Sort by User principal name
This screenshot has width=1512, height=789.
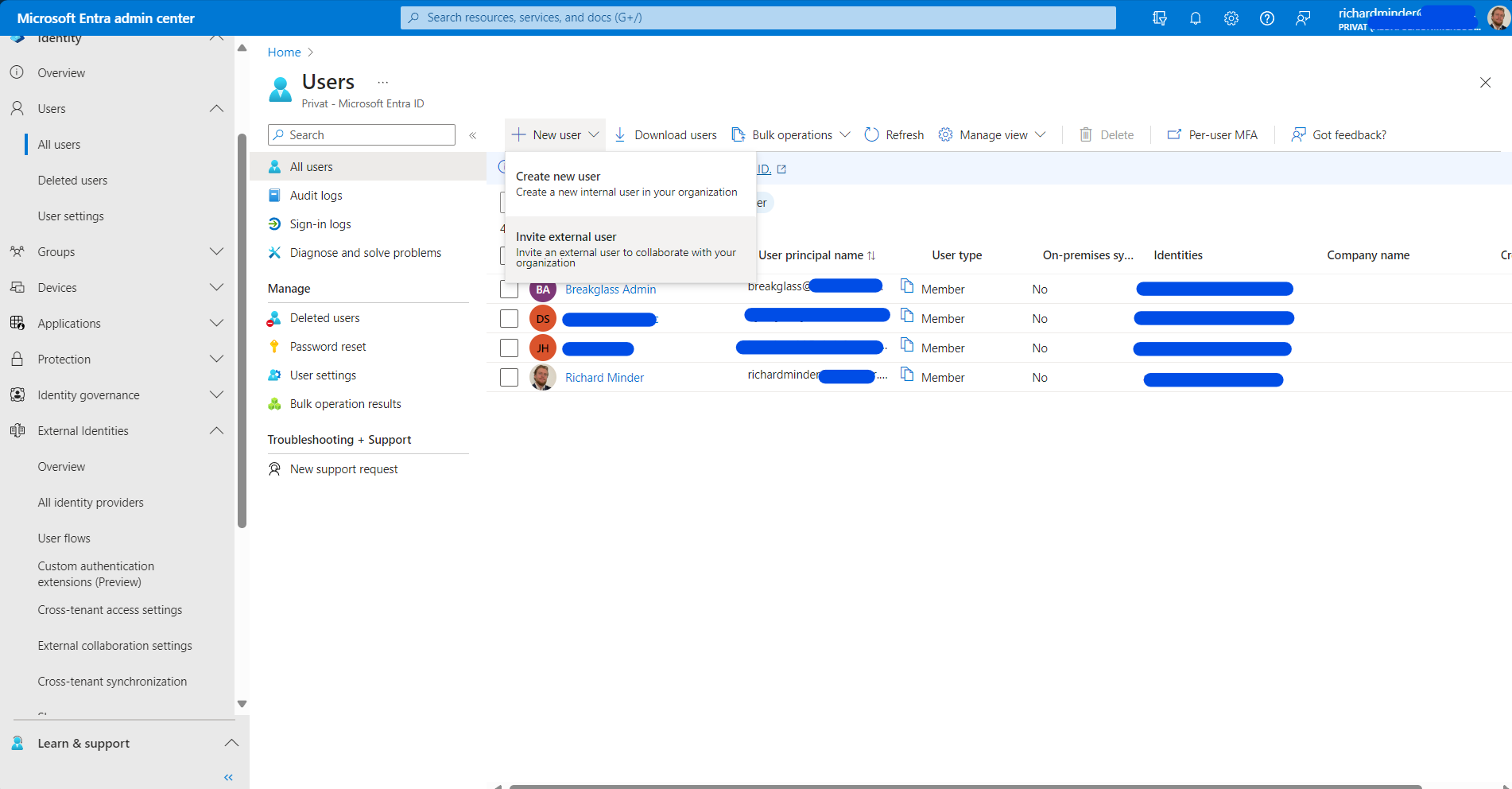click(x=817, y=255)
